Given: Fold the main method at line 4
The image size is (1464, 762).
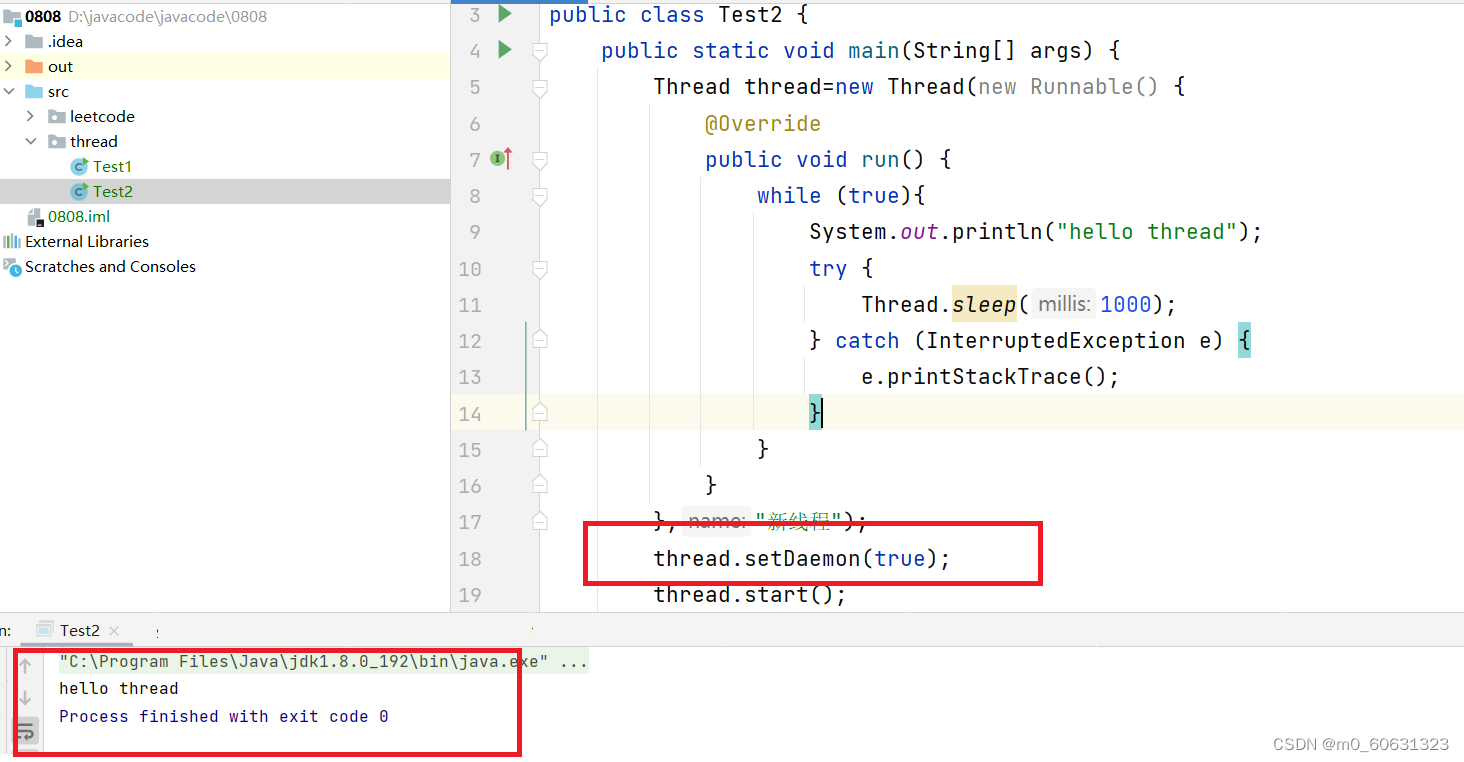Looking at the screenshot, I should coord(540,50).
